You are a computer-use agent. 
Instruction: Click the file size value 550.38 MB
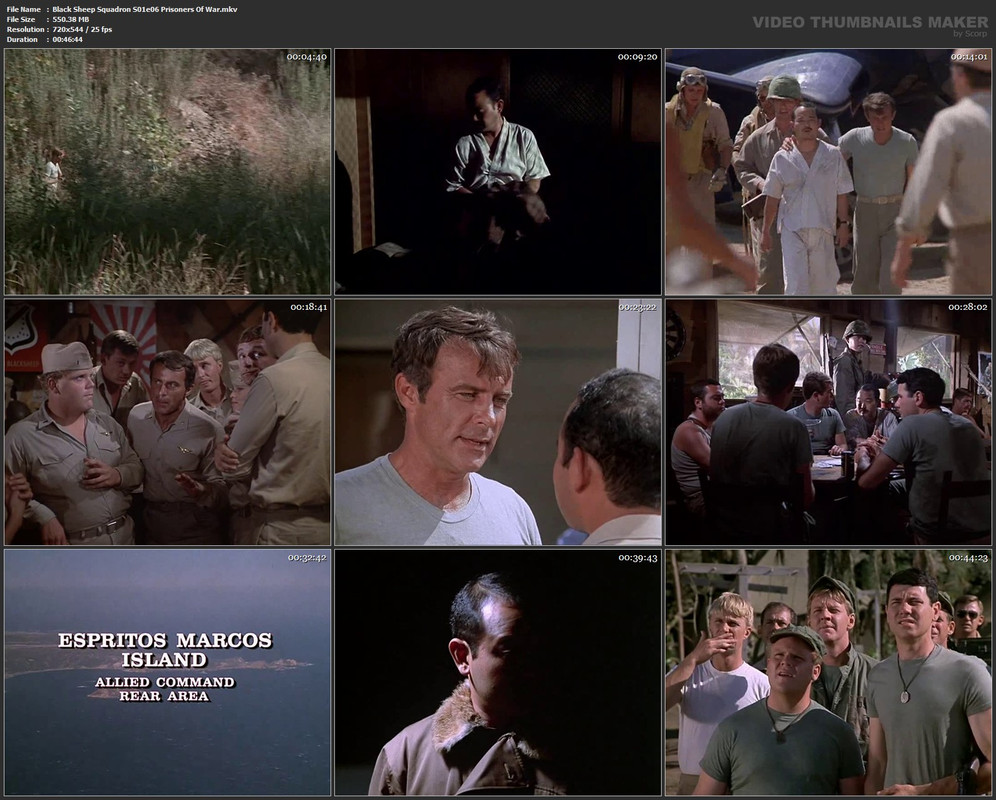point(71,20)
